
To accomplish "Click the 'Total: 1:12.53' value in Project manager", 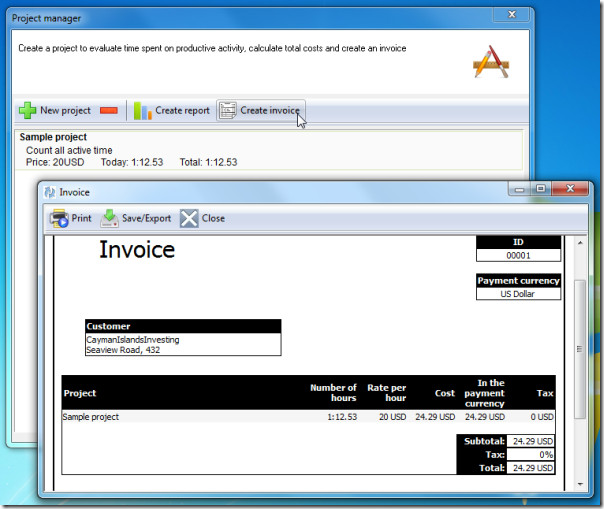I will point(208,162).
